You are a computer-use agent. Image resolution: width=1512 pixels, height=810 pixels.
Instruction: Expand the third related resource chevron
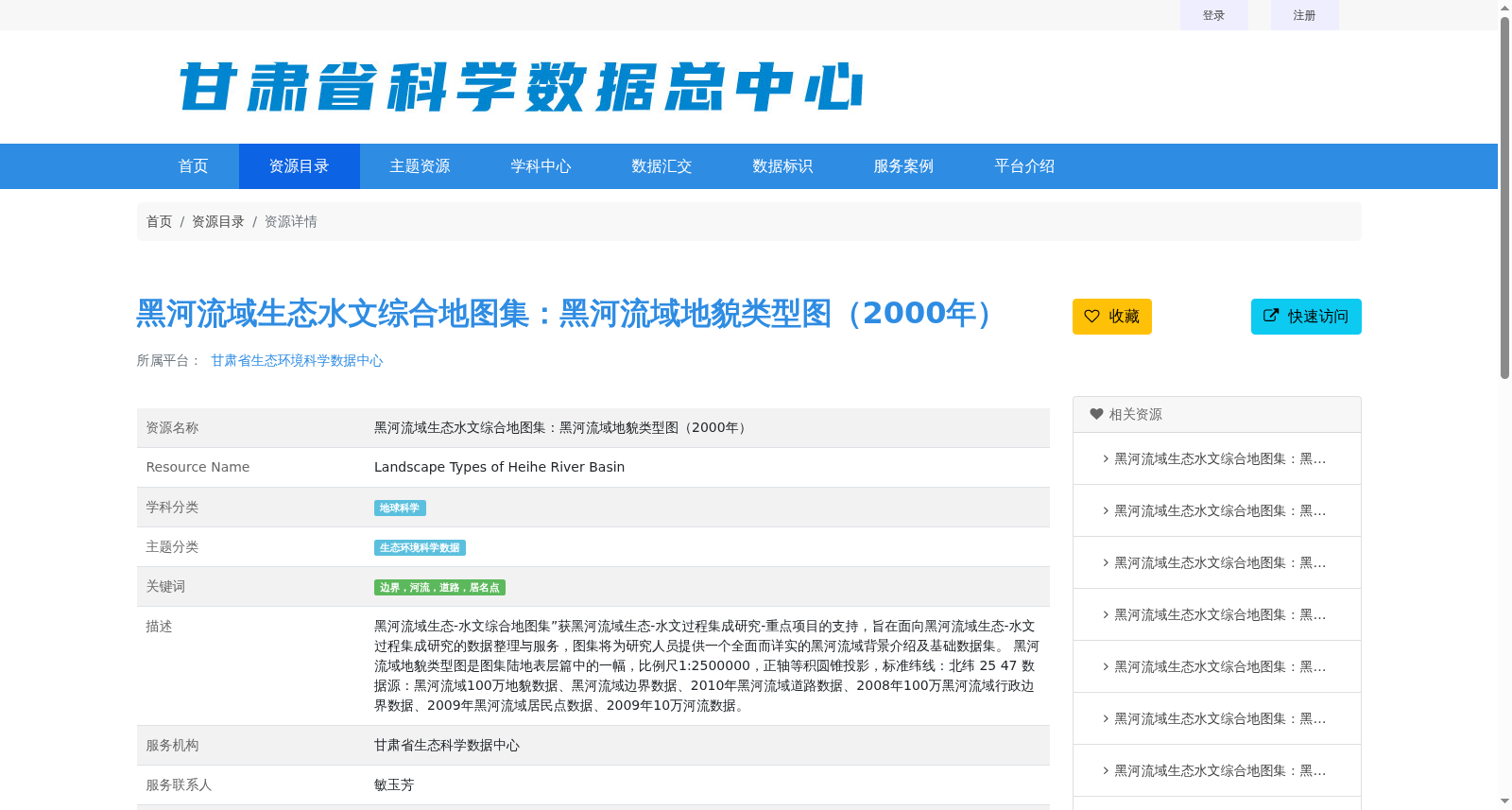[x=1106, y=562]
